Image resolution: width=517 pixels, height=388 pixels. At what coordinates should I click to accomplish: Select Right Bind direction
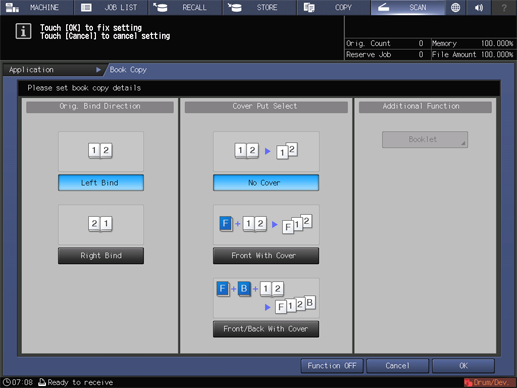[101, 256]
